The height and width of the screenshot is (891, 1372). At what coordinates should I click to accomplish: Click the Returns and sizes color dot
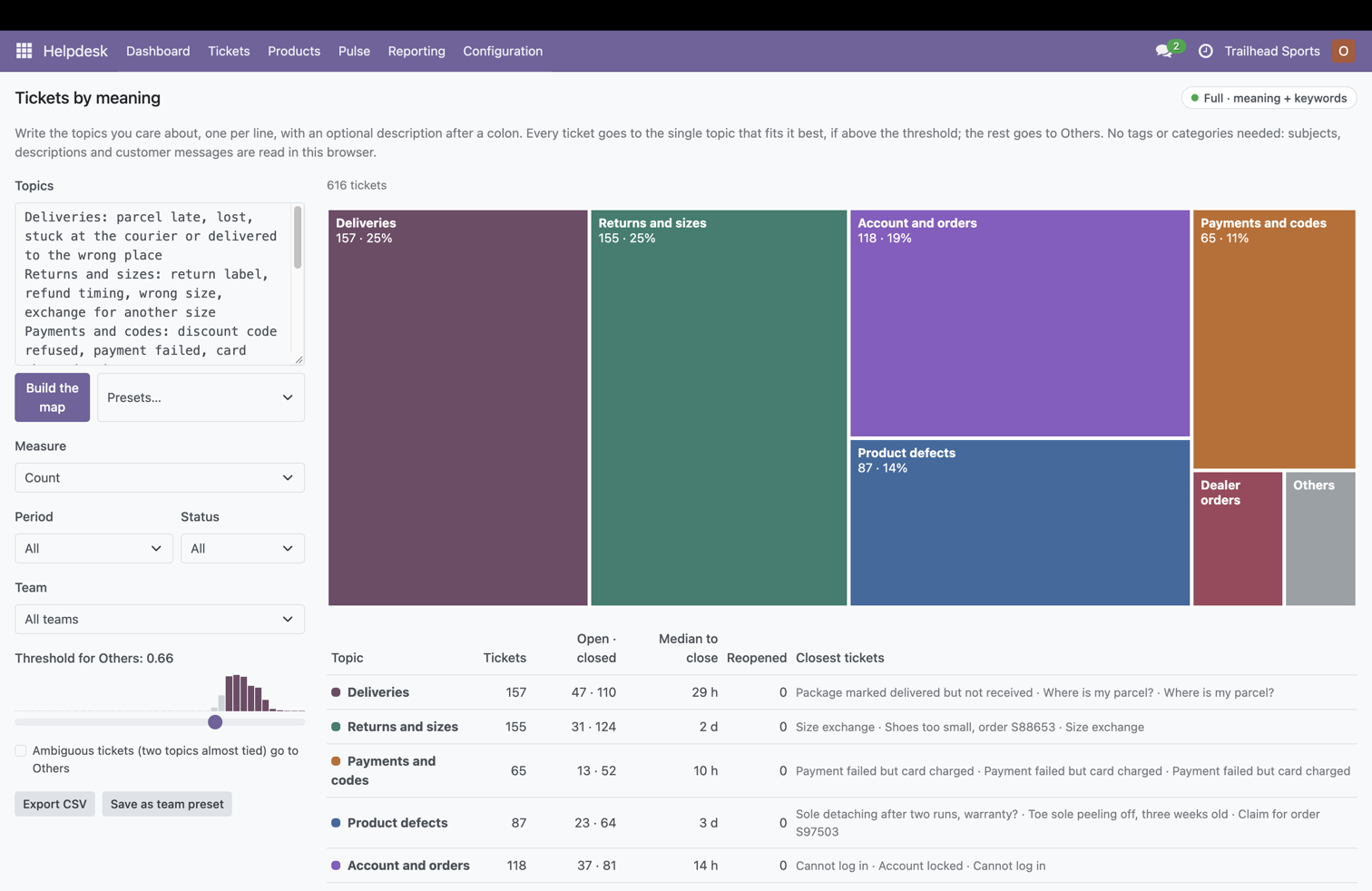(x=336, y=727)
